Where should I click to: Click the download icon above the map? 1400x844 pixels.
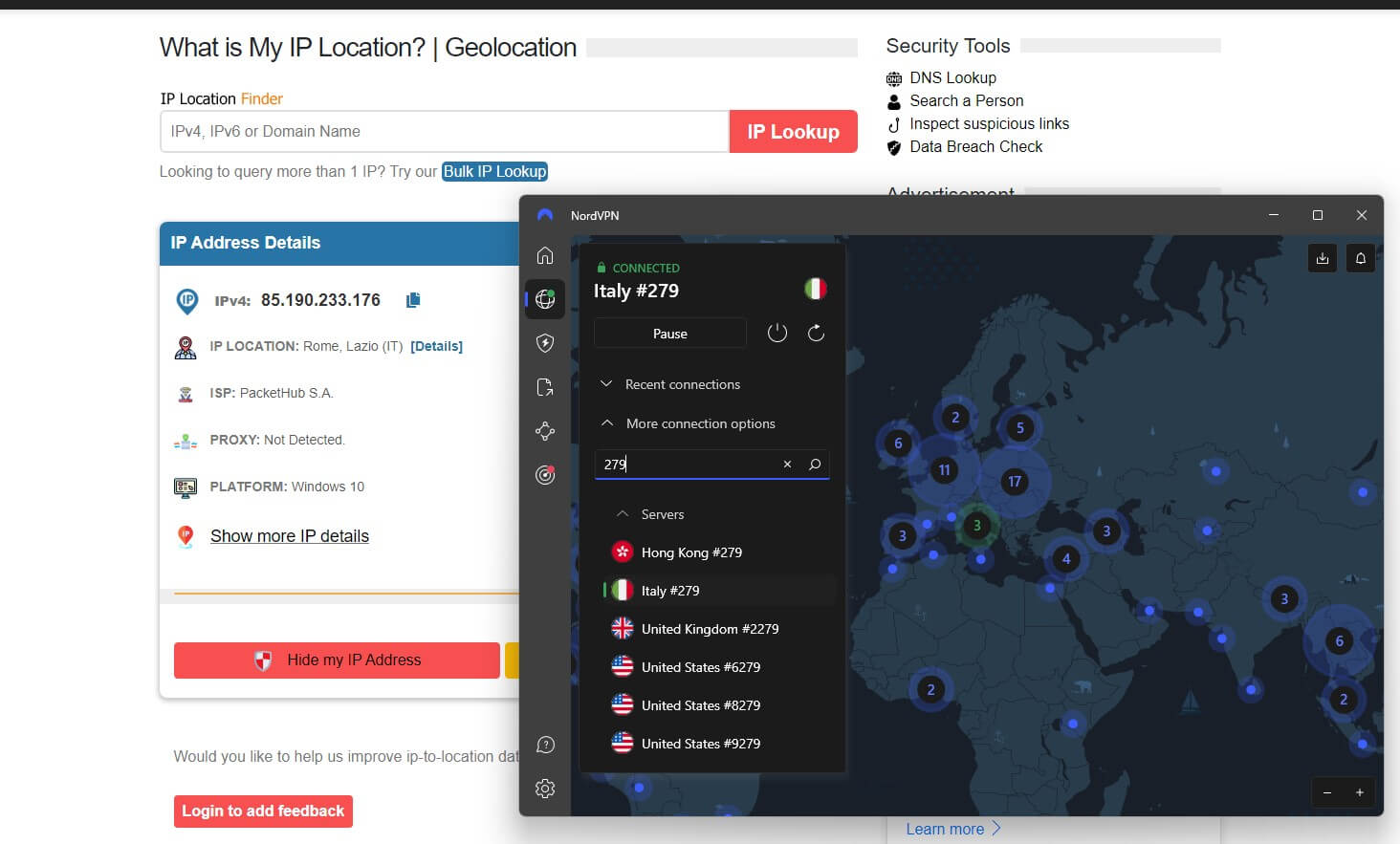click(1323, 258)
